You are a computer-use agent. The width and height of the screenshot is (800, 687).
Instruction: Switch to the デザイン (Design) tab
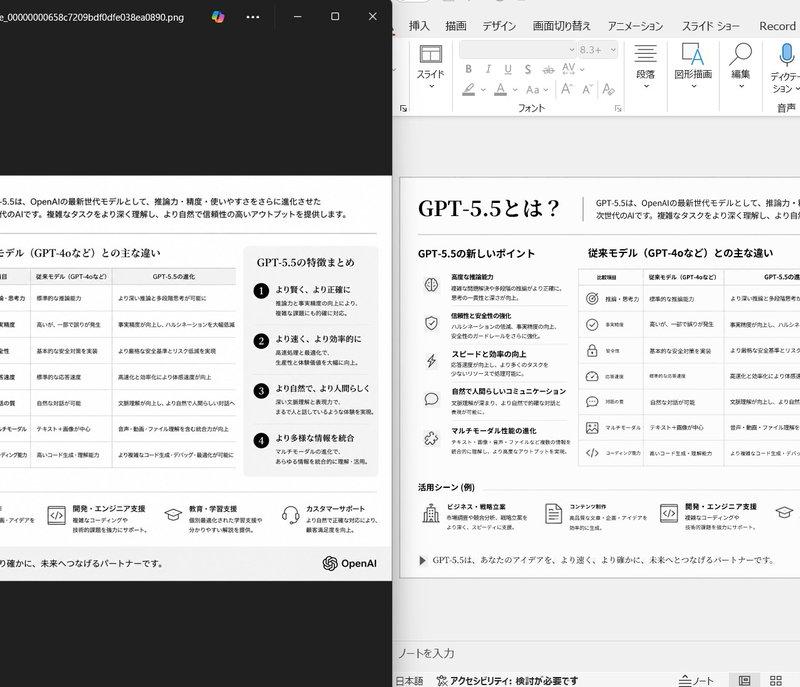coord(499,26)
